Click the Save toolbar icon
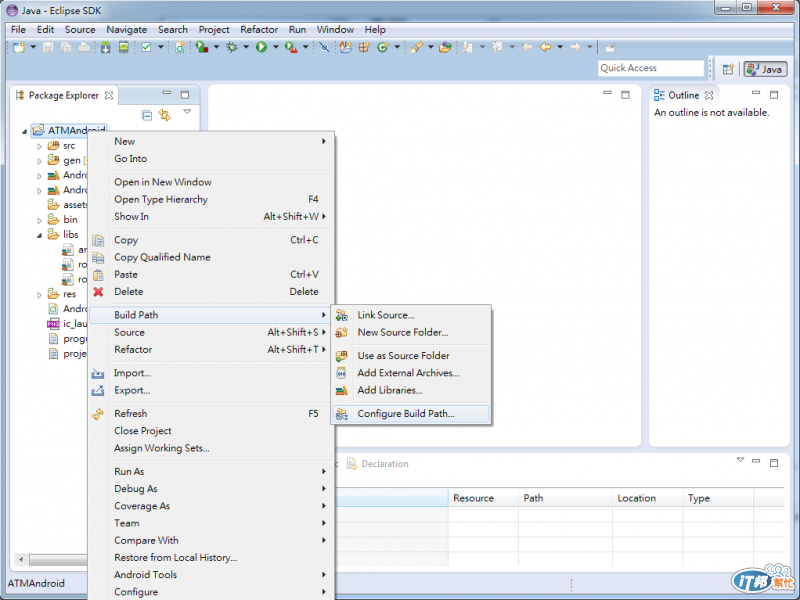Viewport: 800px width, 600px height. click(48, 47)
